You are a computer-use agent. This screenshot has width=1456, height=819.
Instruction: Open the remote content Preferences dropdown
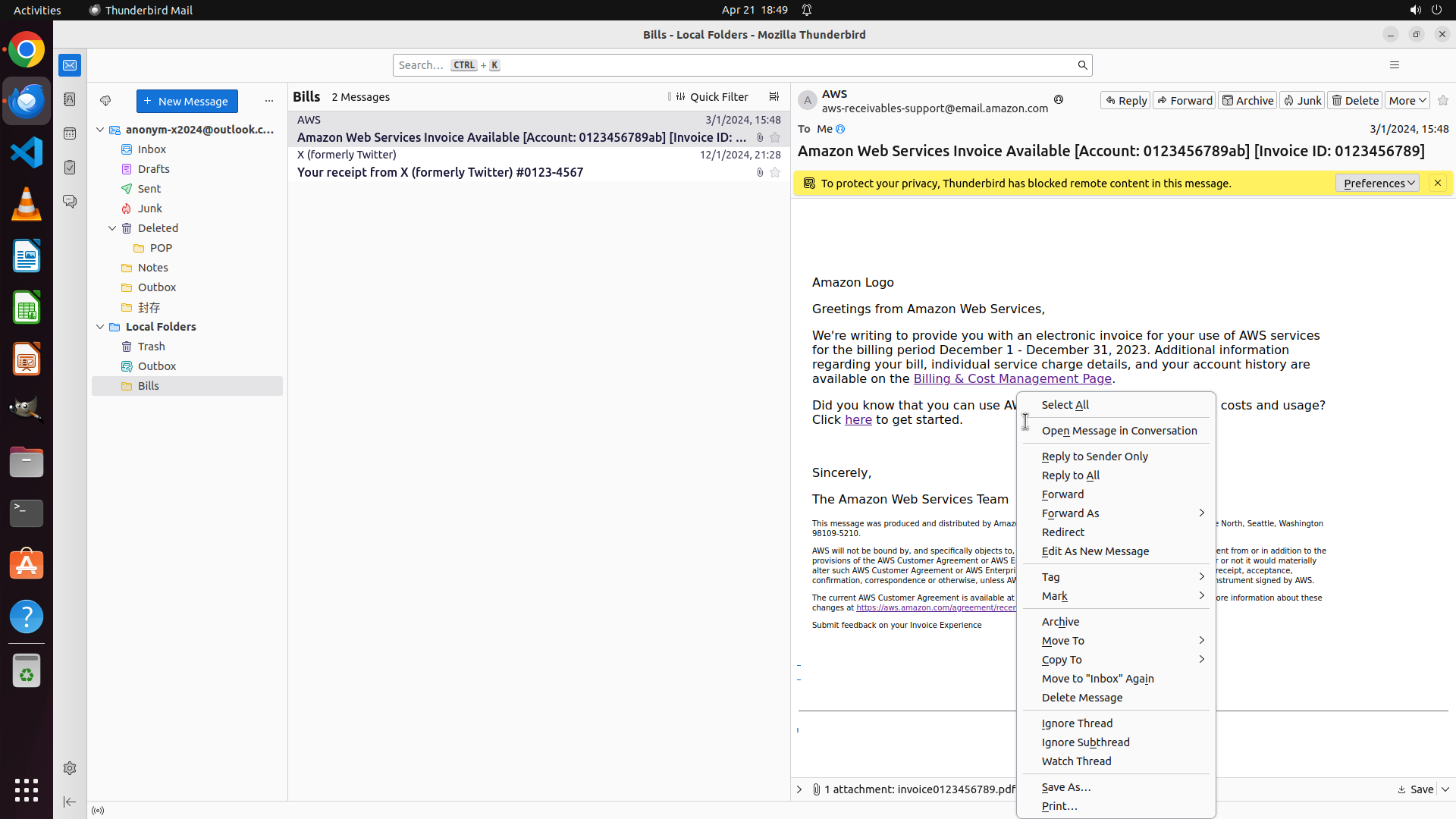click(1377, 184)
